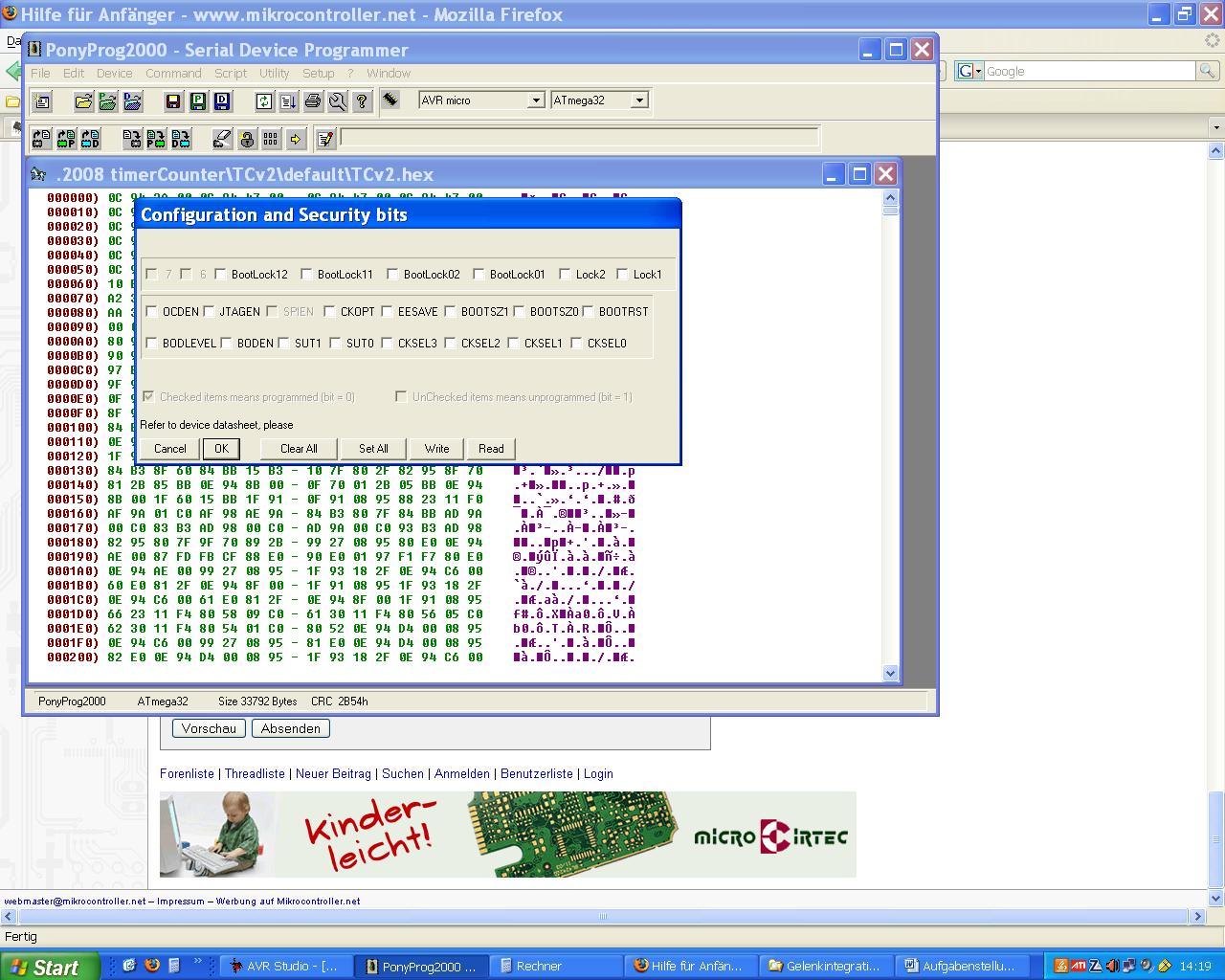Click the Edit note icon with pencil
Viewport: 1225px width, 980px height.
point(325,140)
